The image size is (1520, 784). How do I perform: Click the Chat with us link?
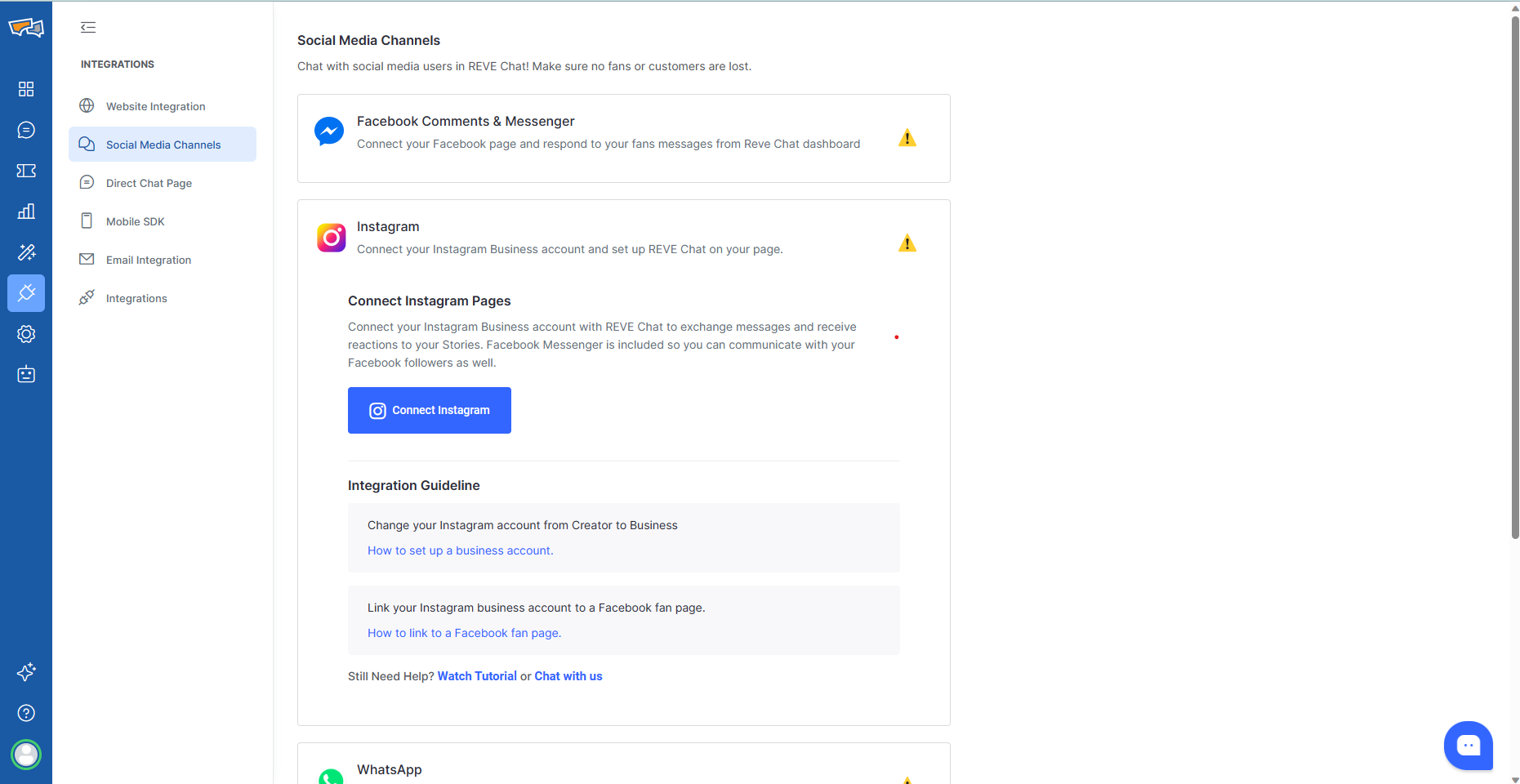click(568, 676)
